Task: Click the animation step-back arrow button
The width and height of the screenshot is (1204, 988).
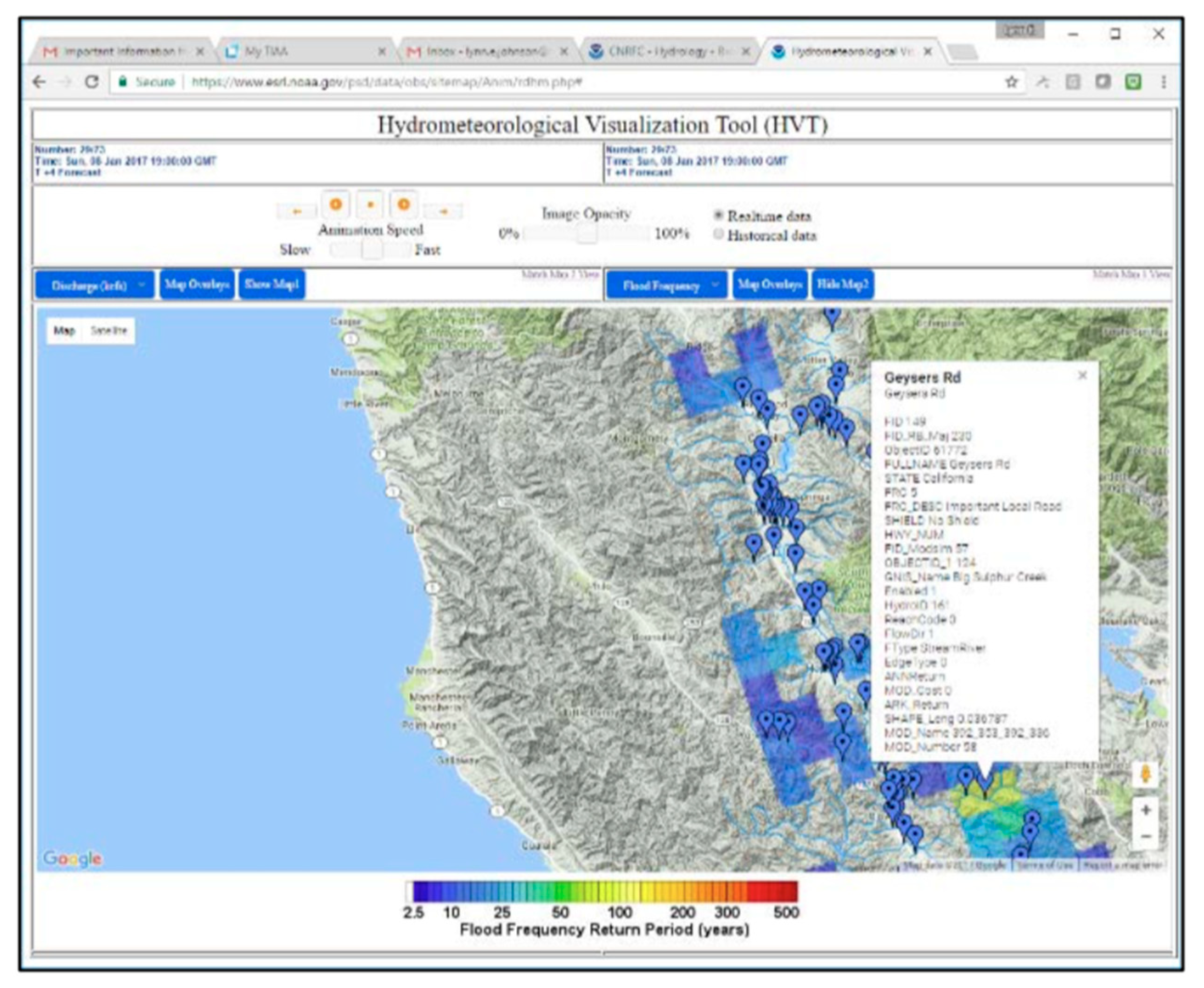Action: 297,211
